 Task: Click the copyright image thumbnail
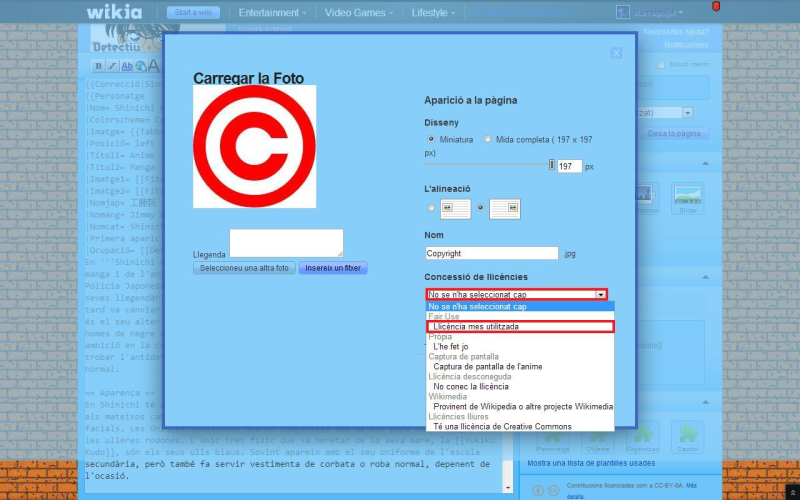point(254,146)
